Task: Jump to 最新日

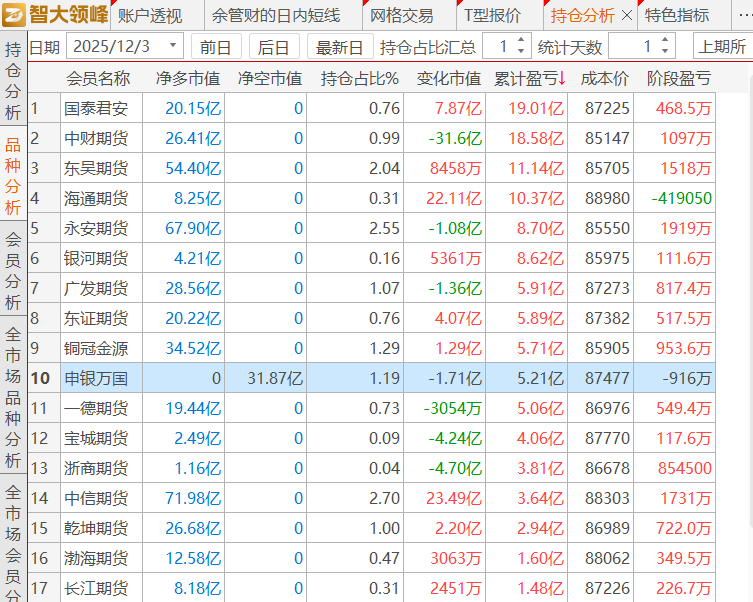Action: [339, 47]
